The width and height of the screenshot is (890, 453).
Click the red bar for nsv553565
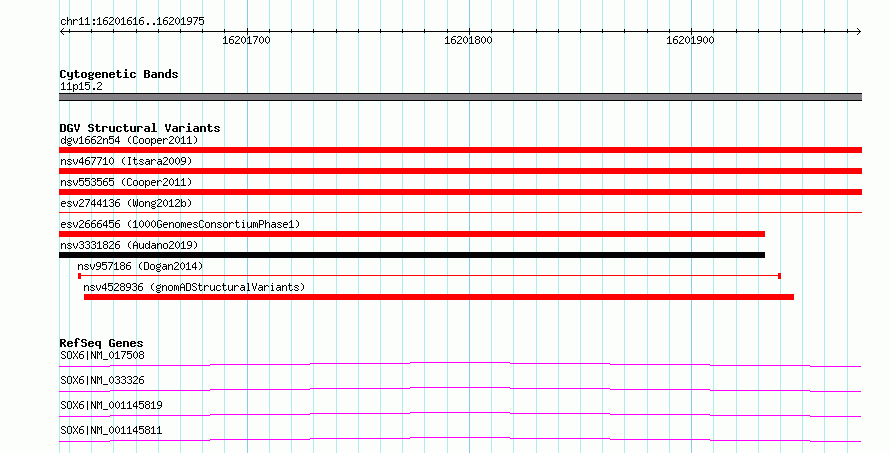460,192
